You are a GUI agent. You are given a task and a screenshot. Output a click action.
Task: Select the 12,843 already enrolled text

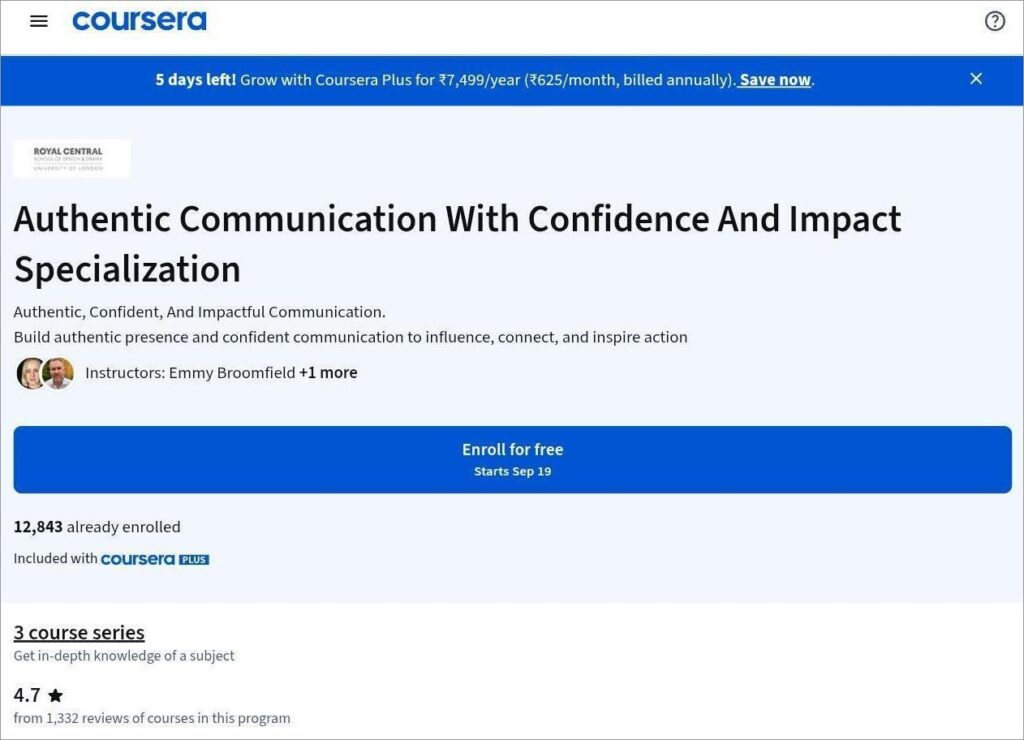[x=97, y=527]
